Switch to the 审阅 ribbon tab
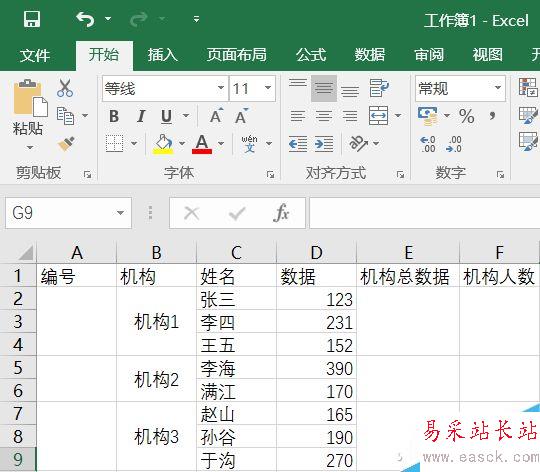 [x=429, y=55]
